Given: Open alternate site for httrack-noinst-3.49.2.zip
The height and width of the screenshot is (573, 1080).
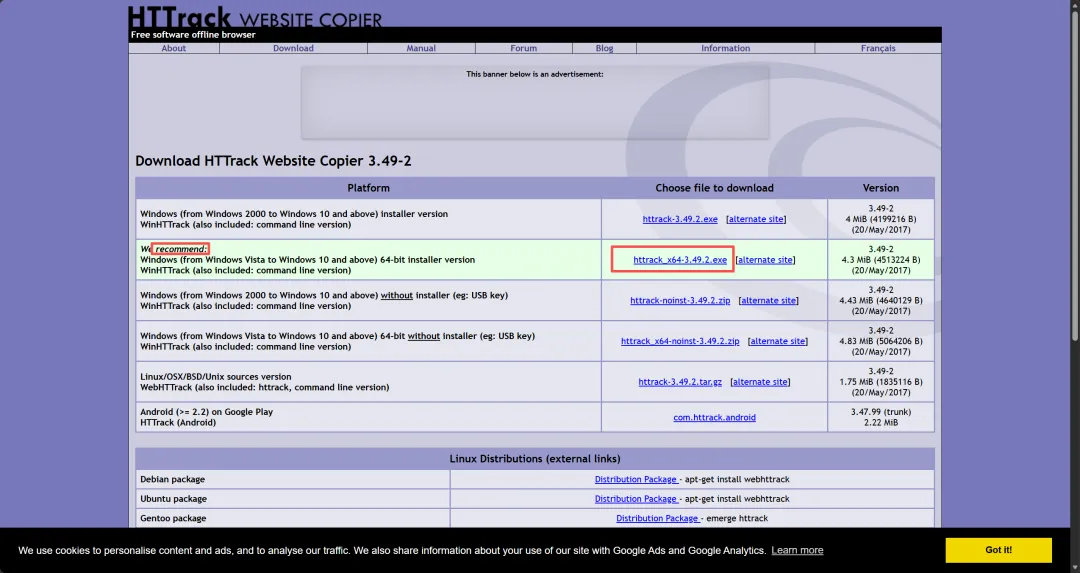Looking at the screenshot, I should tap(769, 300).
